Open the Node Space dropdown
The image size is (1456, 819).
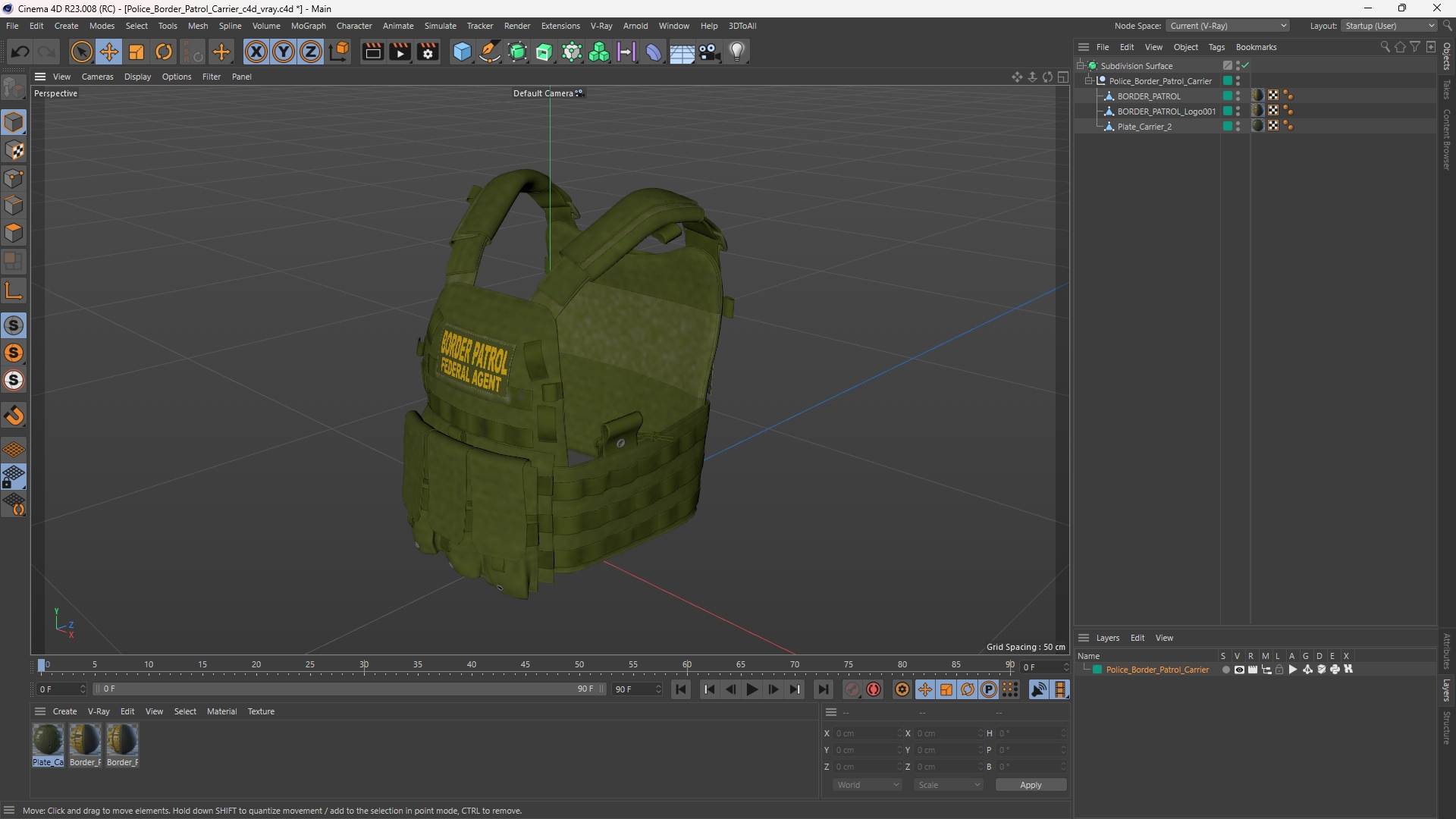tap(1228, 26)
